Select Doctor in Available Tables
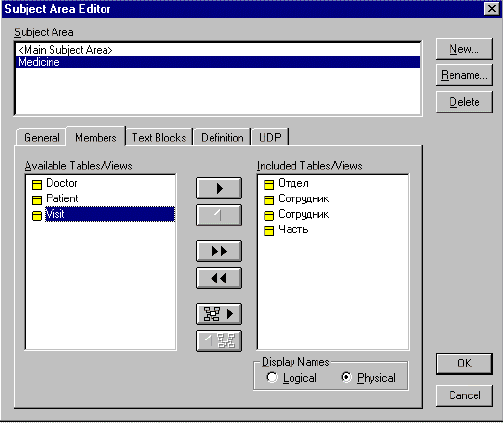 [x=62, y=183]
